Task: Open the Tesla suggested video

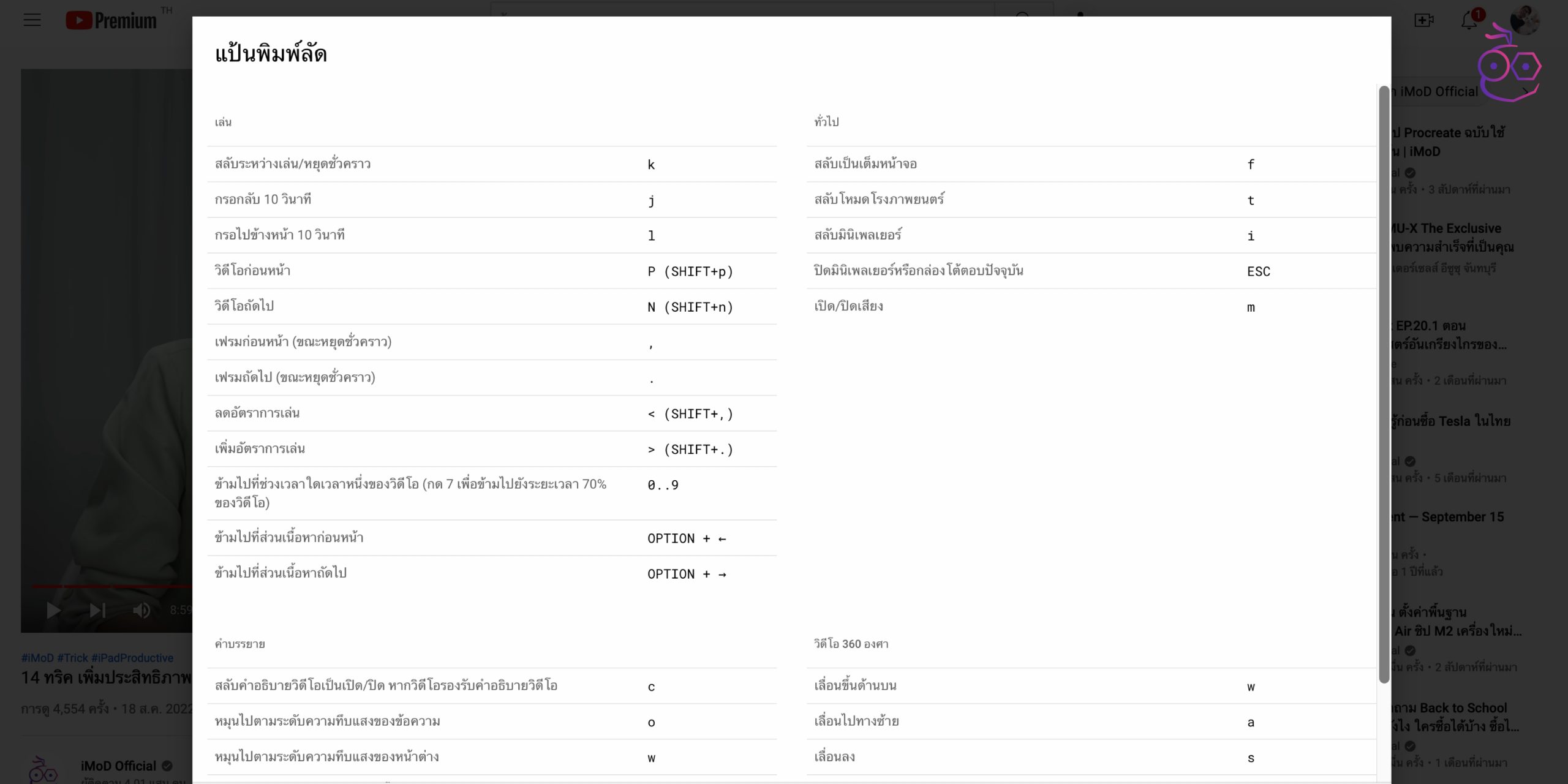Action: [x=1450, y=421]
